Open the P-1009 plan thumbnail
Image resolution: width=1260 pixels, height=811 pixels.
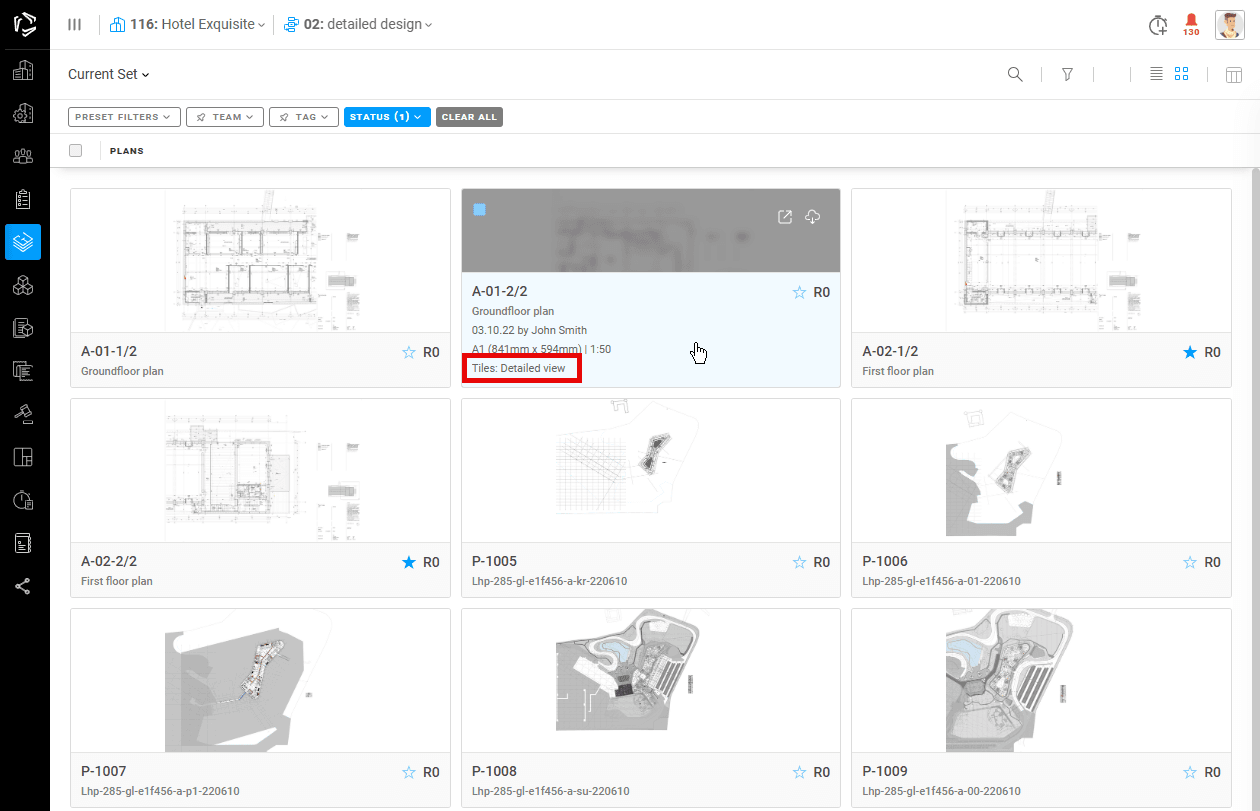pyautogui.click(x=1041, y=680)
